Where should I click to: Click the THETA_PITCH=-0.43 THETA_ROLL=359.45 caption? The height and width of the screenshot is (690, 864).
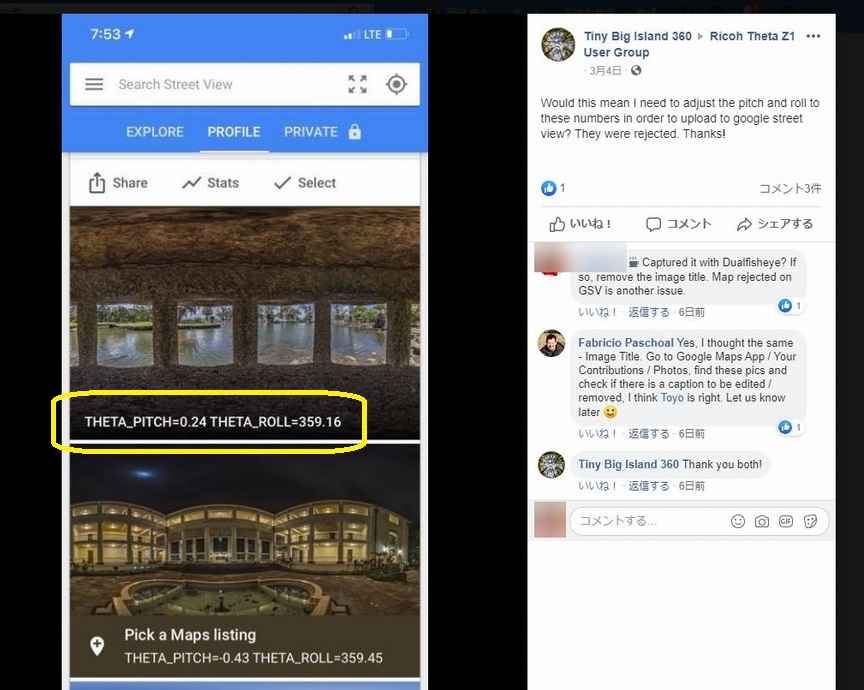(x=253, y=658)
